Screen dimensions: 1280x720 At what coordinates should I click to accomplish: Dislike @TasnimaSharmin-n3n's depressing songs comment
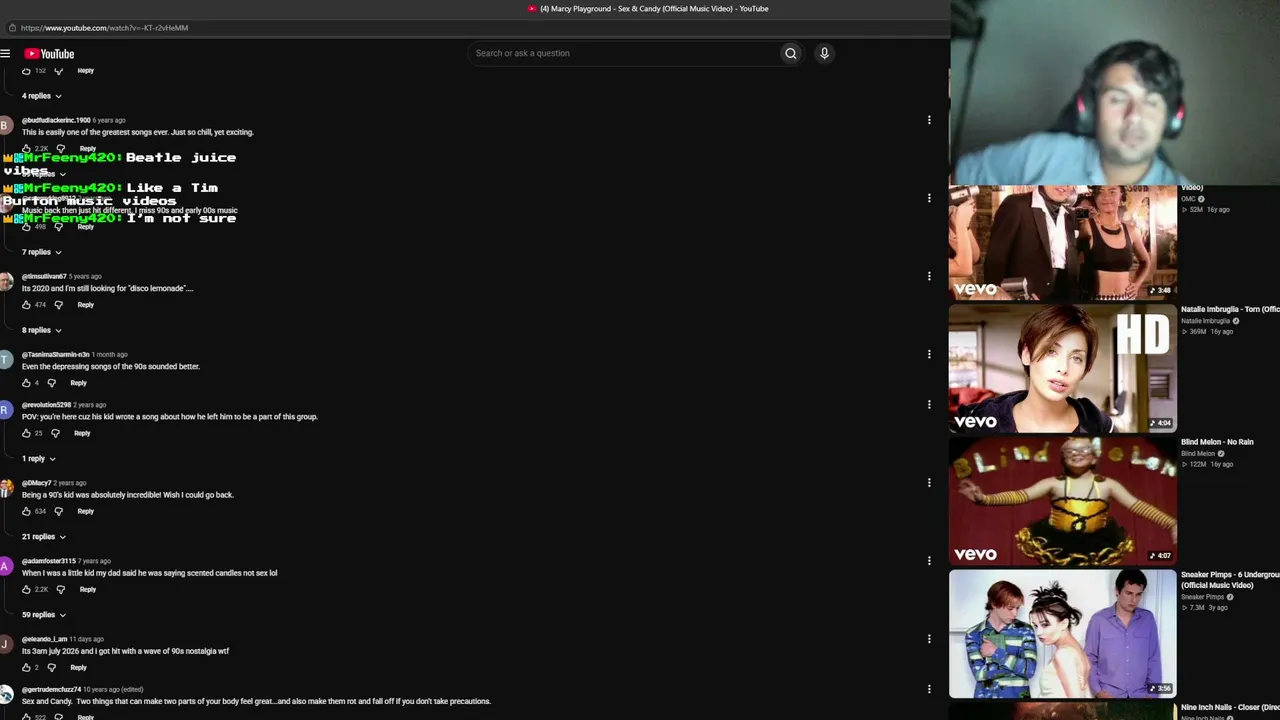(x=51, y=383)
